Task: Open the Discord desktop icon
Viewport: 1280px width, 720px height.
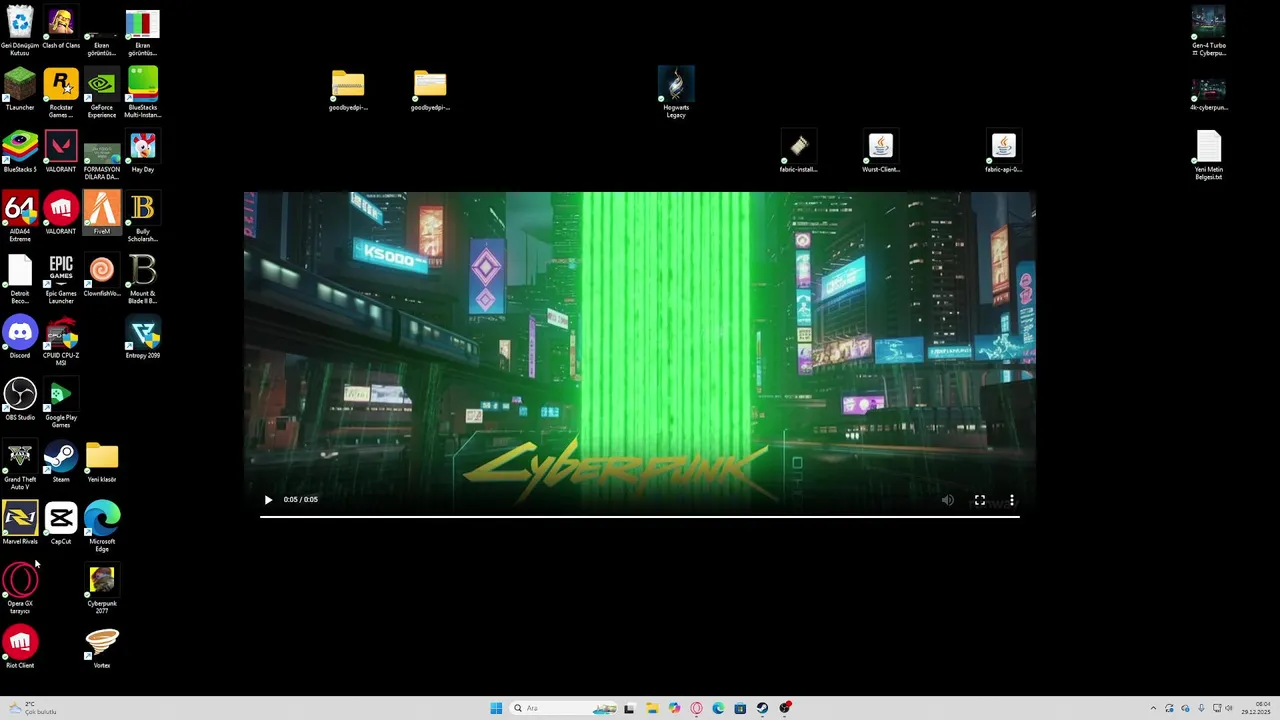Action: (x=20, y=337)
